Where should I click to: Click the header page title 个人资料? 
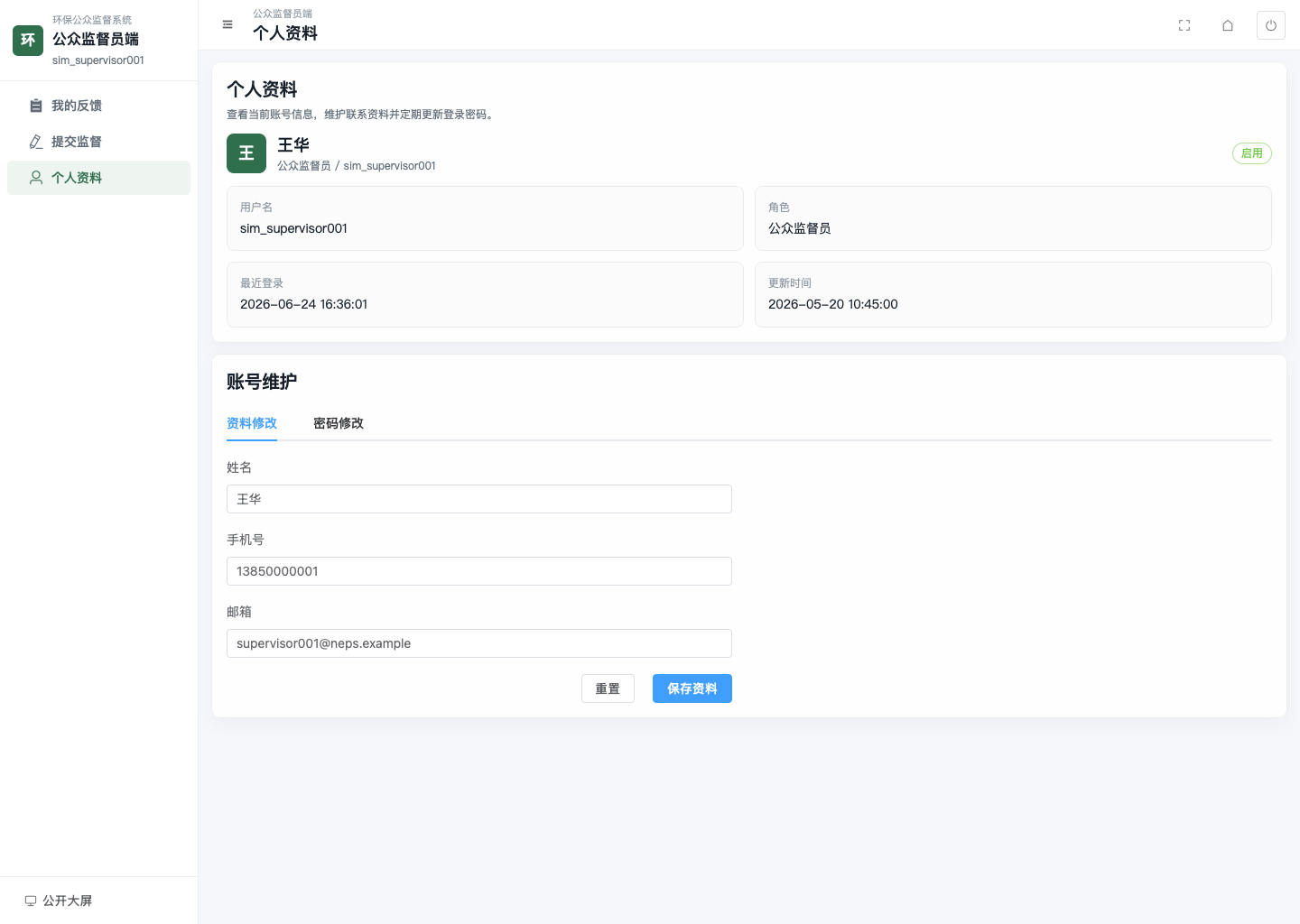[x=285, y=33]
